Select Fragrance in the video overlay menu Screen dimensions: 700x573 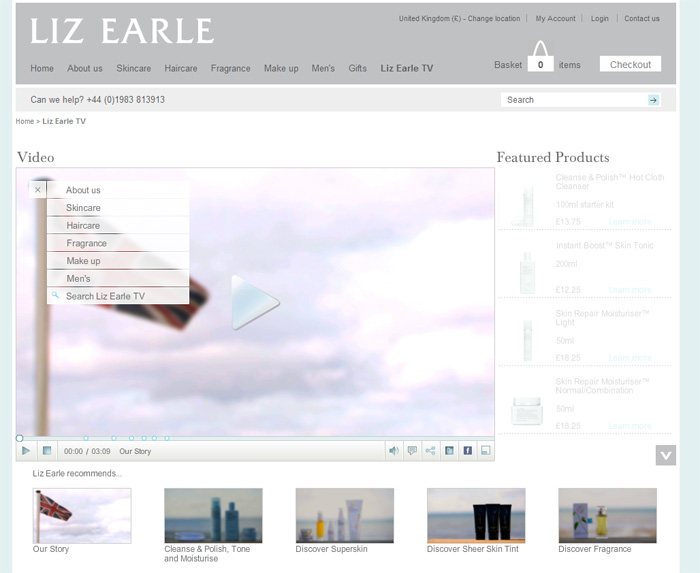coord(118,243)
